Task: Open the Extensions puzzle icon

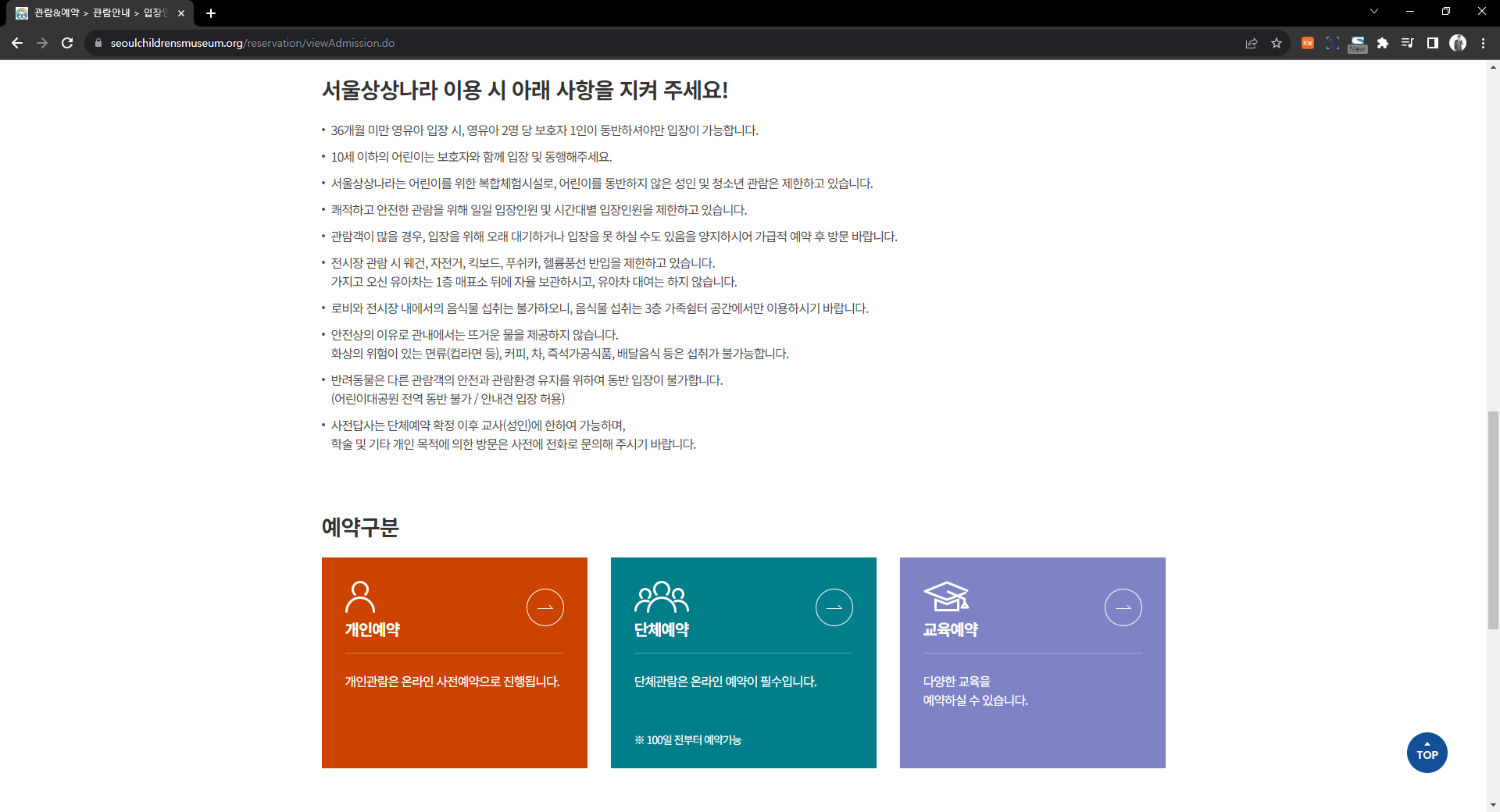Action: click(1383, 43)
